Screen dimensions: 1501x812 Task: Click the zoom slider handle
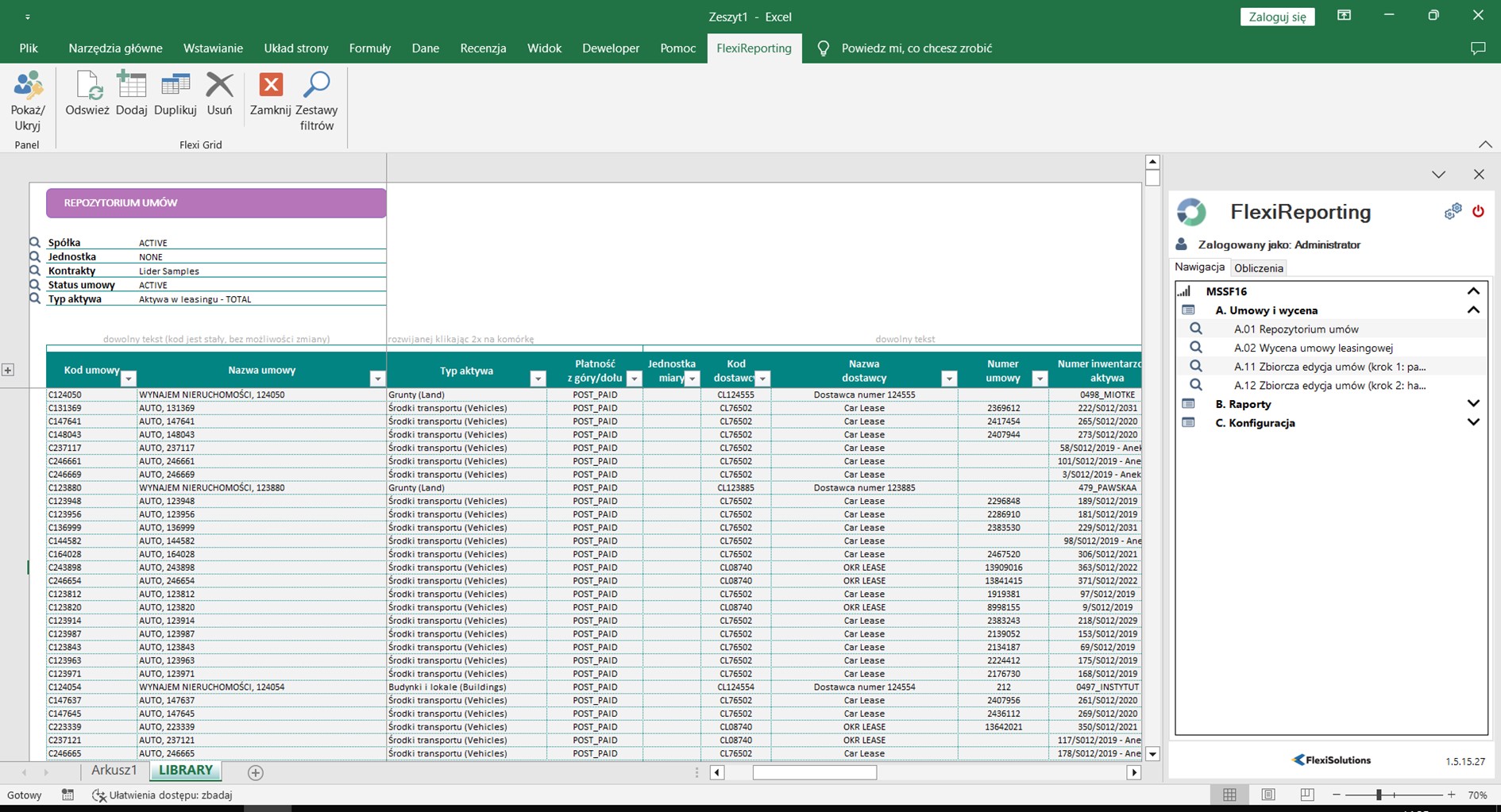pyautogui.click(x=1379, y=795)
